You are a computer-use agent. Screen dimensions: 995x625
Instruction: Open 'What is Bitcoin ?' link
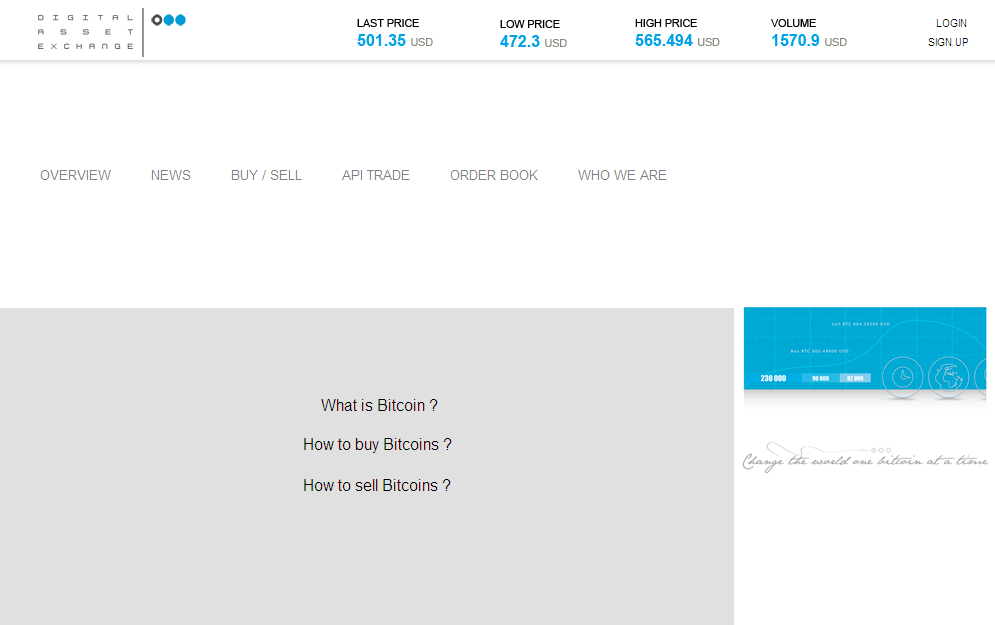pyautogui.click(x=379, y=405)
